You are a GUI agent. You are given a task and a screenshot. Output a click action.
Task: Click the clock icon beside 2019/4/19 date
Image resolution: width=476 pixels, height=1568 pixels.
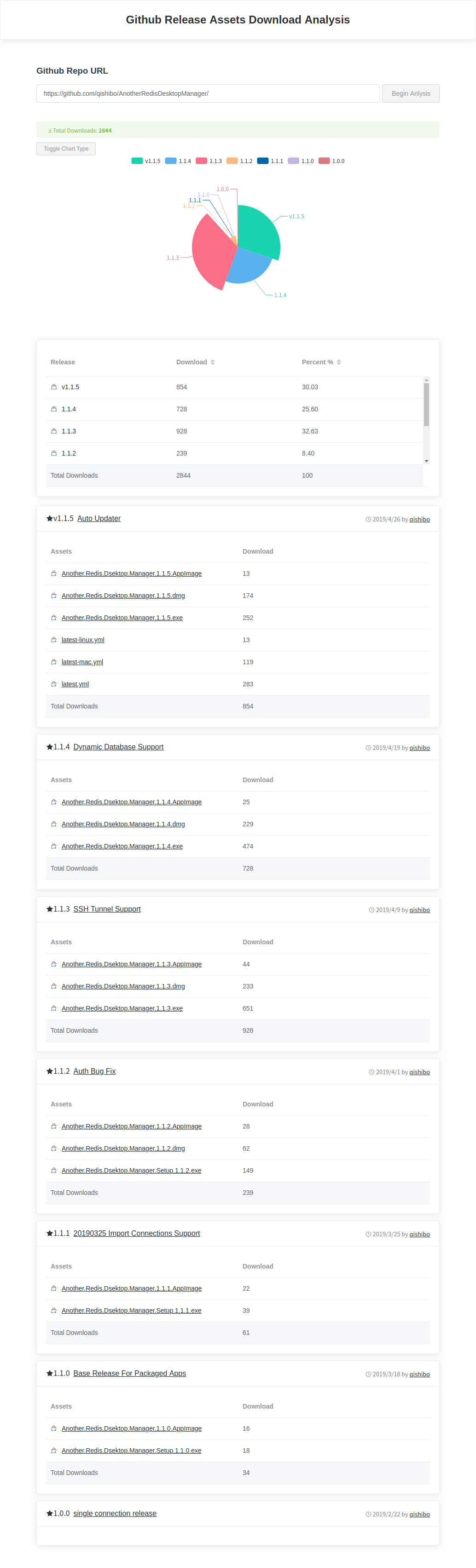point(368,748)
